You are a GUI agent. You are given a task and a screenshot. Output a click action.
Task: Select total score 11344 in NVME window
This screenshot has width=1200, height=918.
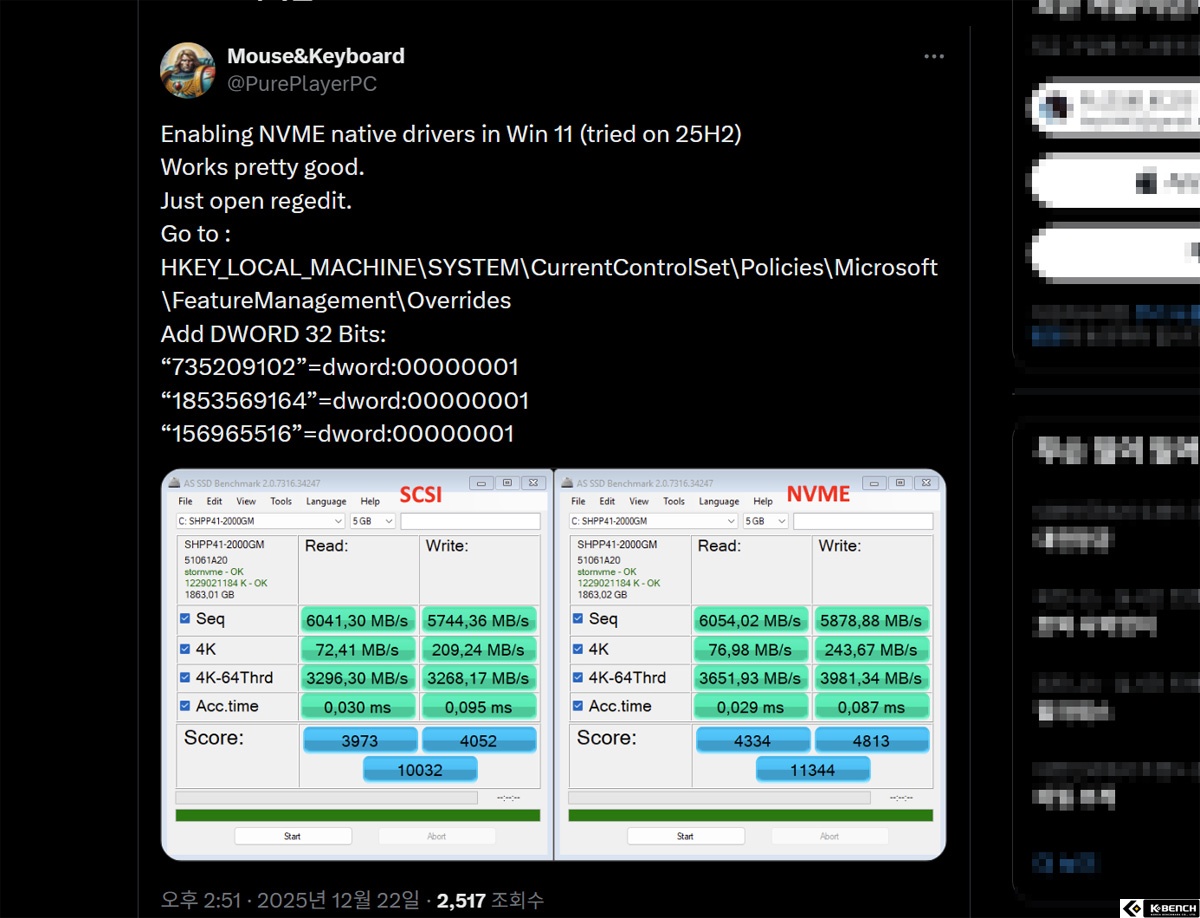[813, 769]
